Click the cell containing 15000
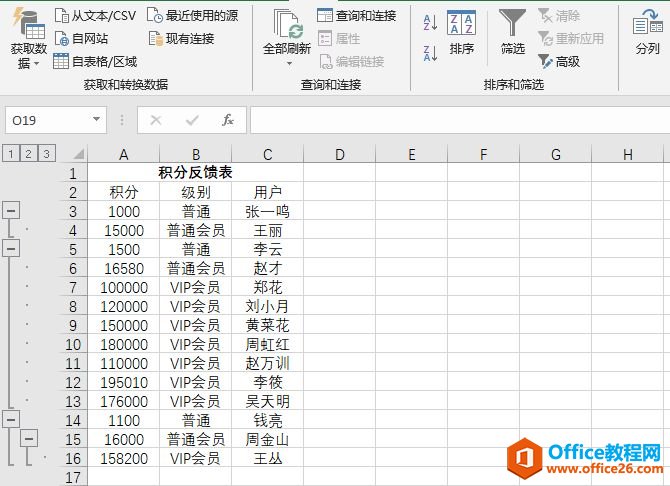The image size is (670, 486). click(123, 230)
